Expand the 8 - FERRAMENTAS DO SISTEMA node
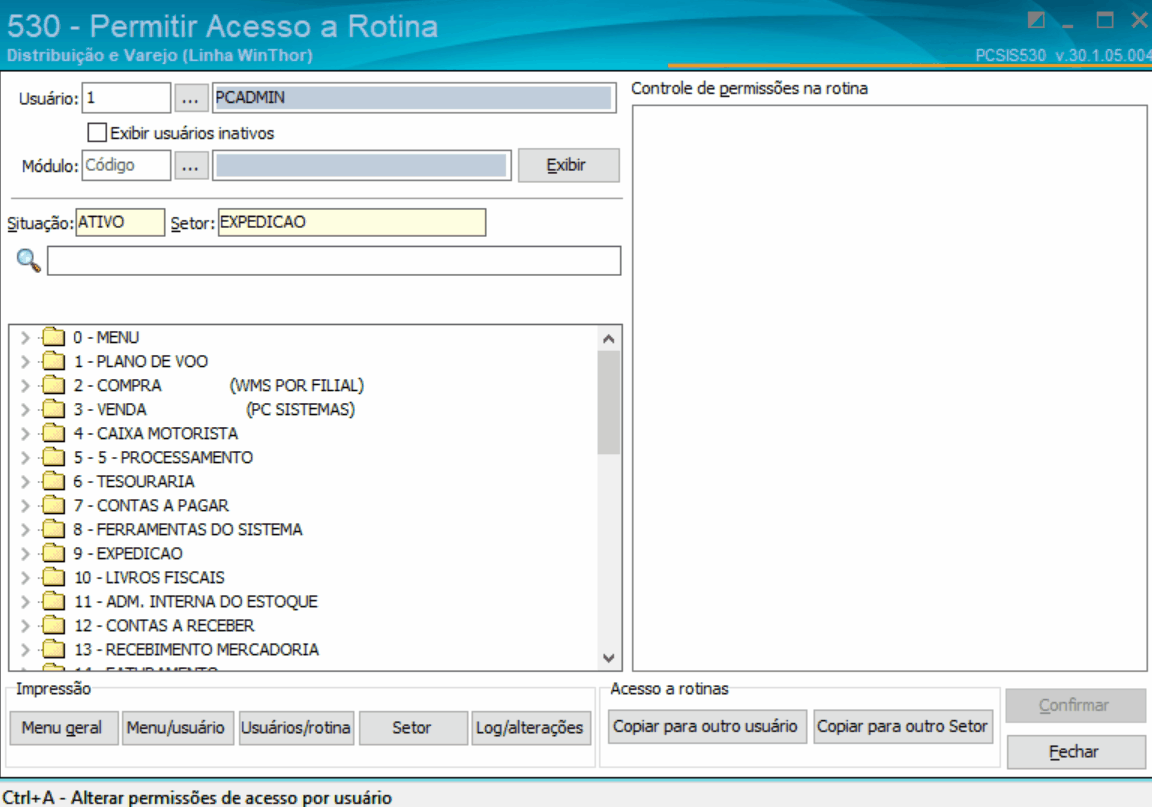This screenshot has height=807, width=1152. 25,529
